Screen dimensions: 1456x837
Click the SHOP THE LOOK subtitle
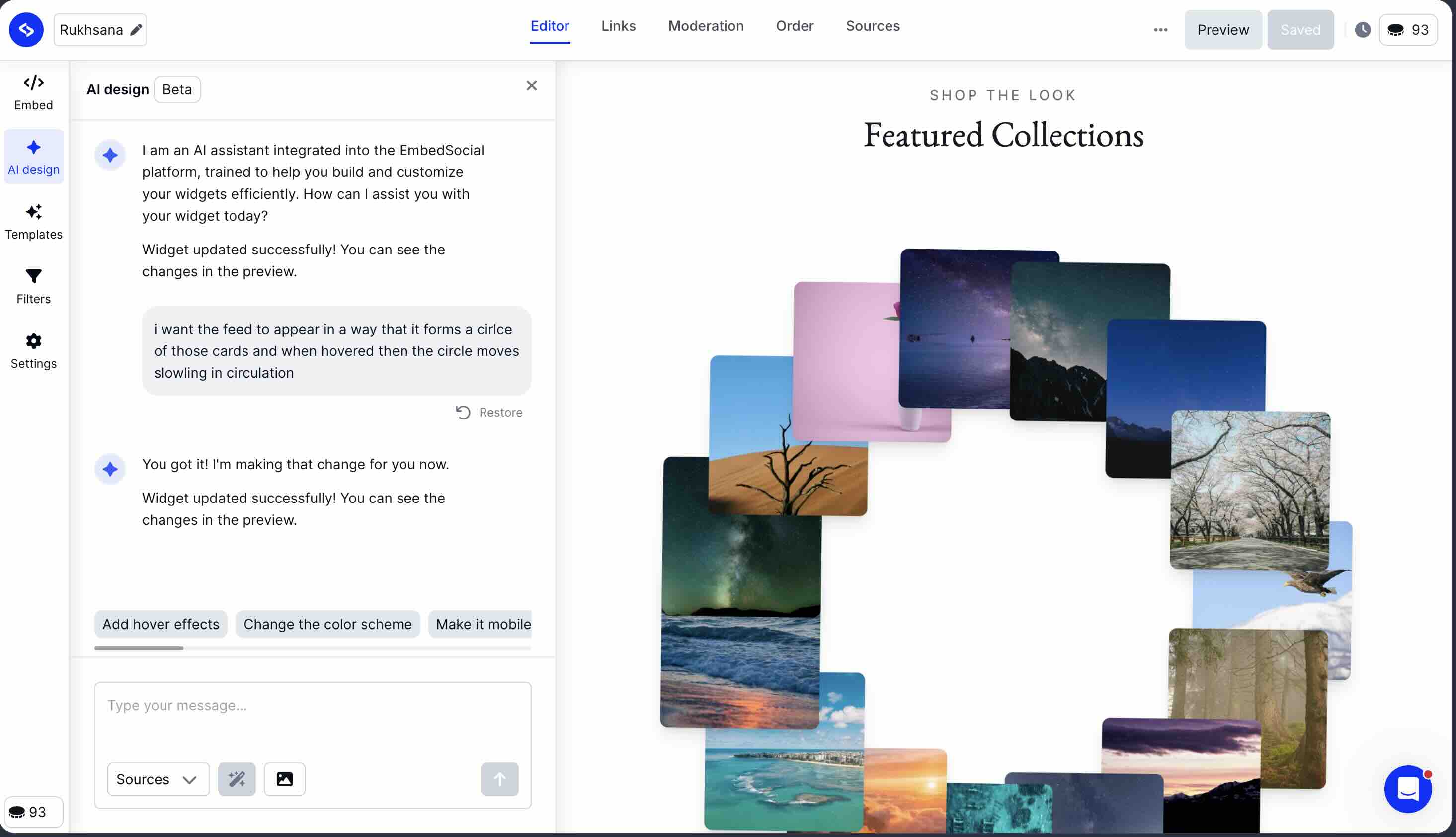pyautogui.click(x=1003, y=95)
